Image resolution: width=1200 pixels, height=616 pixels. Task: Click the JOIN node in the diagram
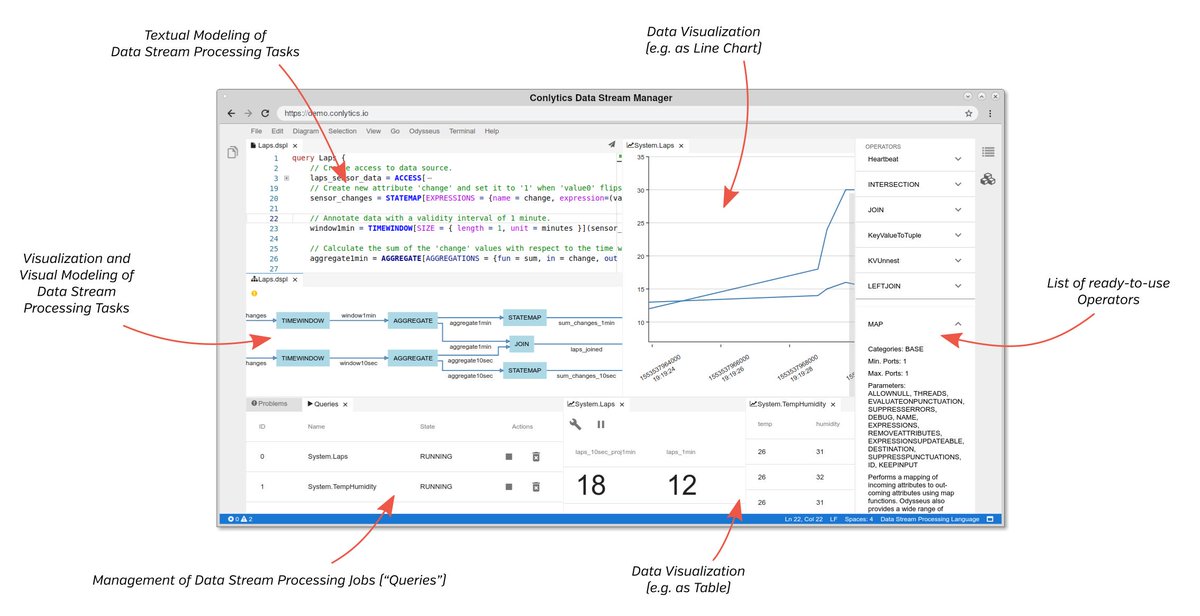(x=520, y=344)
